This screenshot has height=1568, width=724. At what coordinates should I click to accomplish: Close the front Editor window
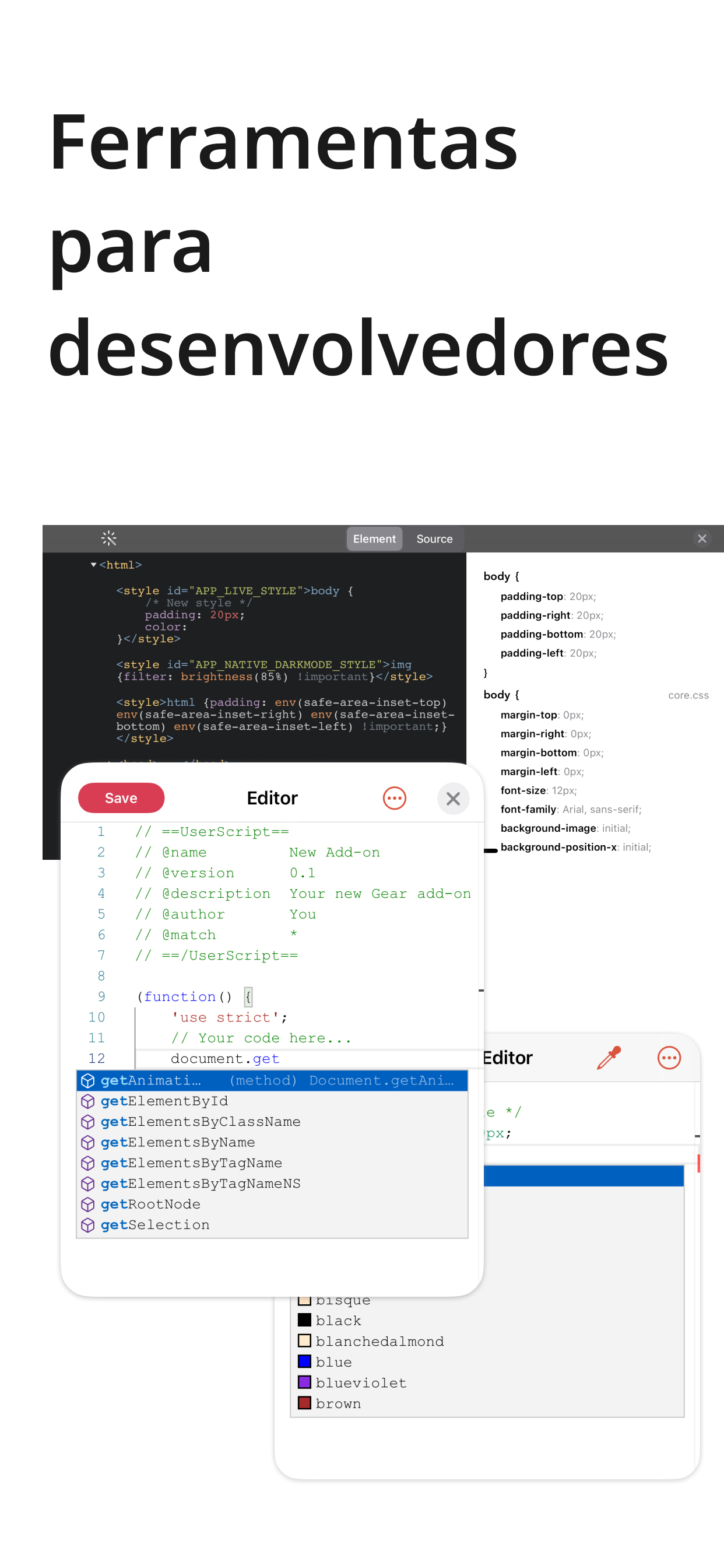[x=453, y=799]
